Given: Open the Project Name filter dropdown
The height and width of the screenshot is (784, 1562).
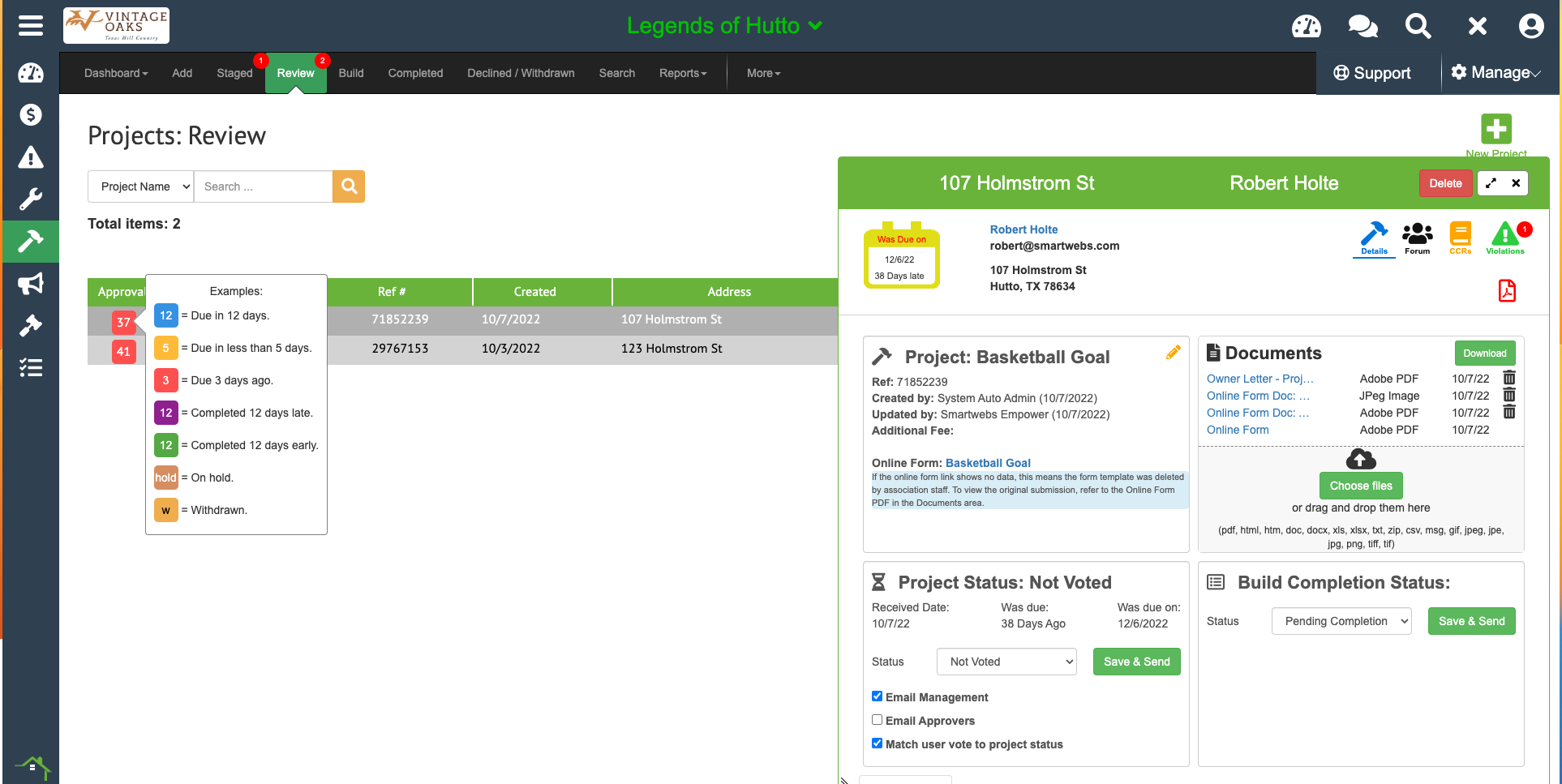Looking at the screenshot, I should (141, 186).
